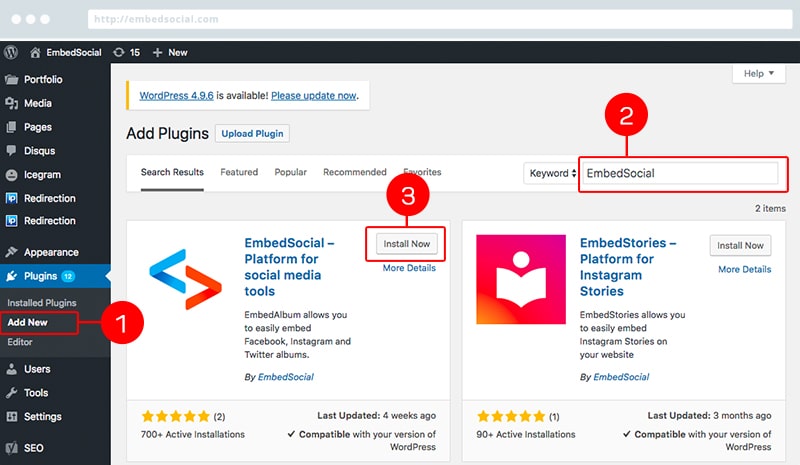This screenshot has width=800, height=465.
Task: Click the Users person icon
Action: (11, 369)
